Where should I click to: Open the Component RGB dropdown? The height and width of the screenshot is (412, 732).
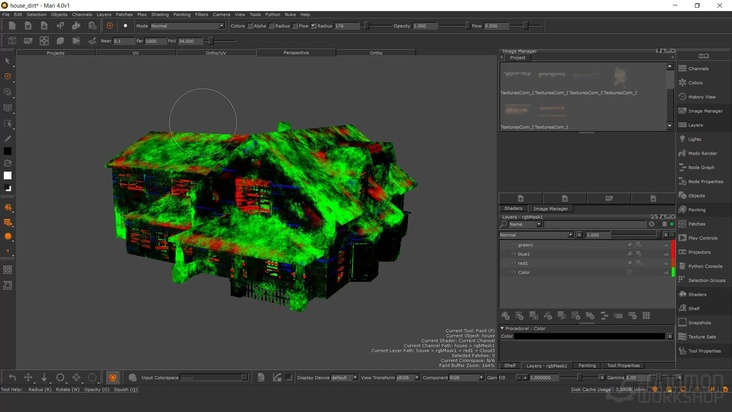pos(466,377)
